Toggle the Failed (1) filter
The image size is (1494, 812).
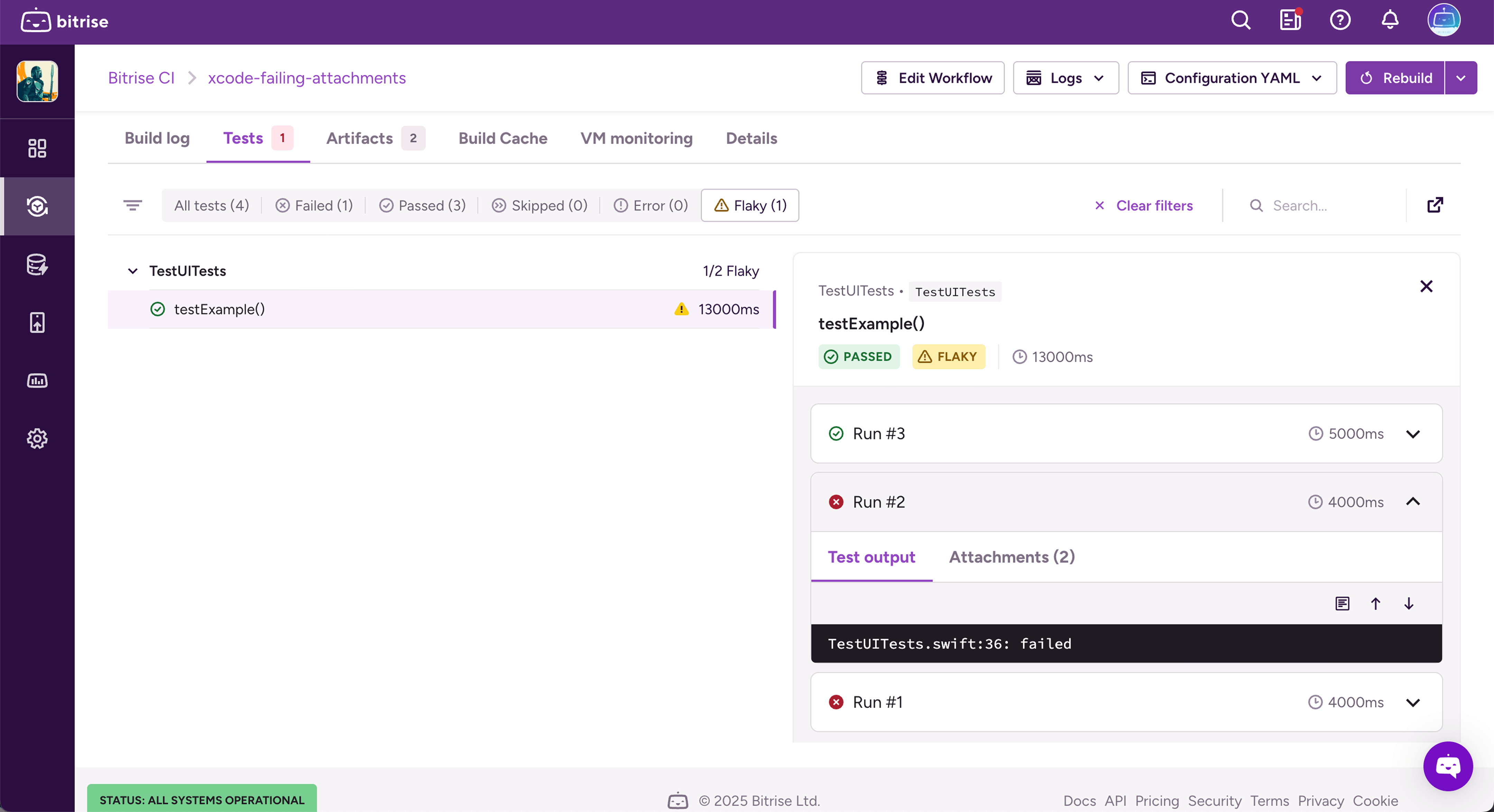click(314, 206)
